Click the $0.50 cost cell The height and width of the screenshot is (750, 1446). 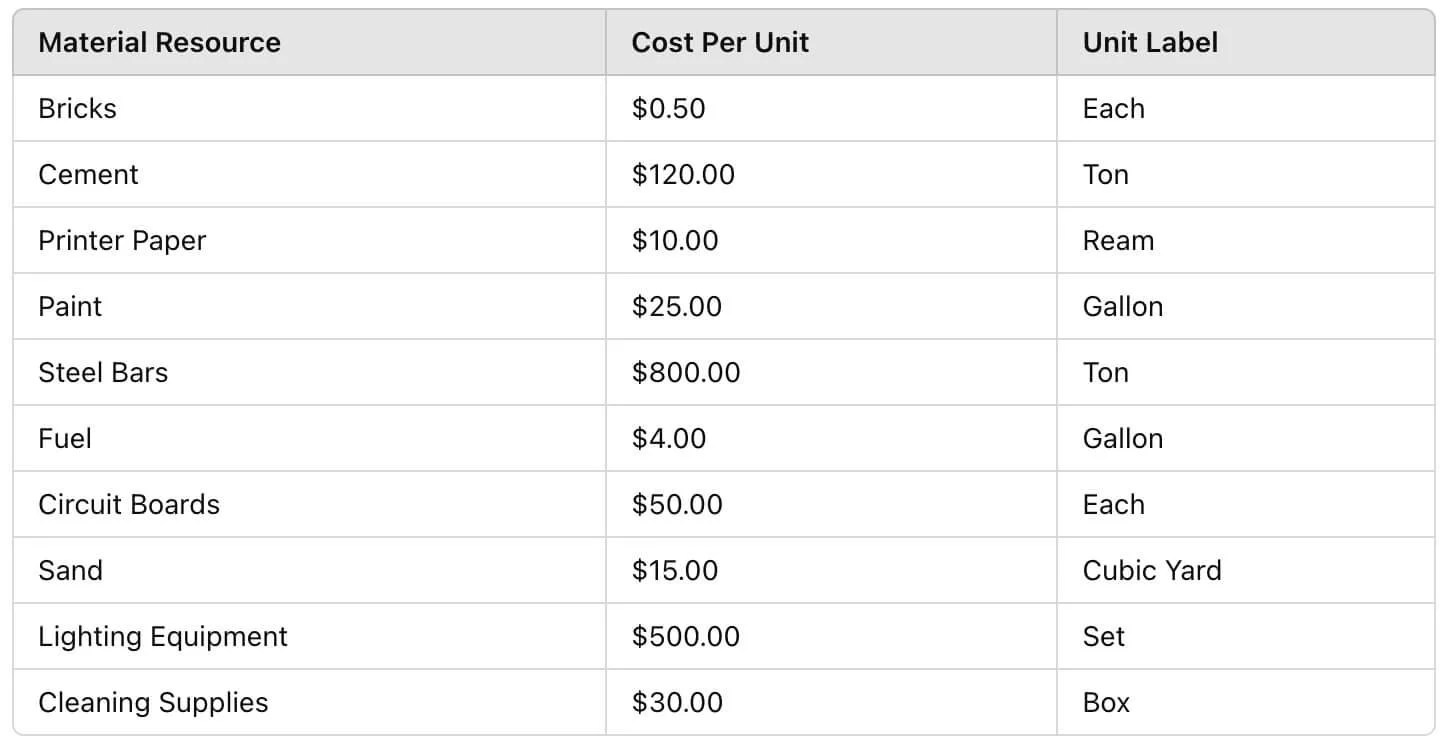point(669,109)
